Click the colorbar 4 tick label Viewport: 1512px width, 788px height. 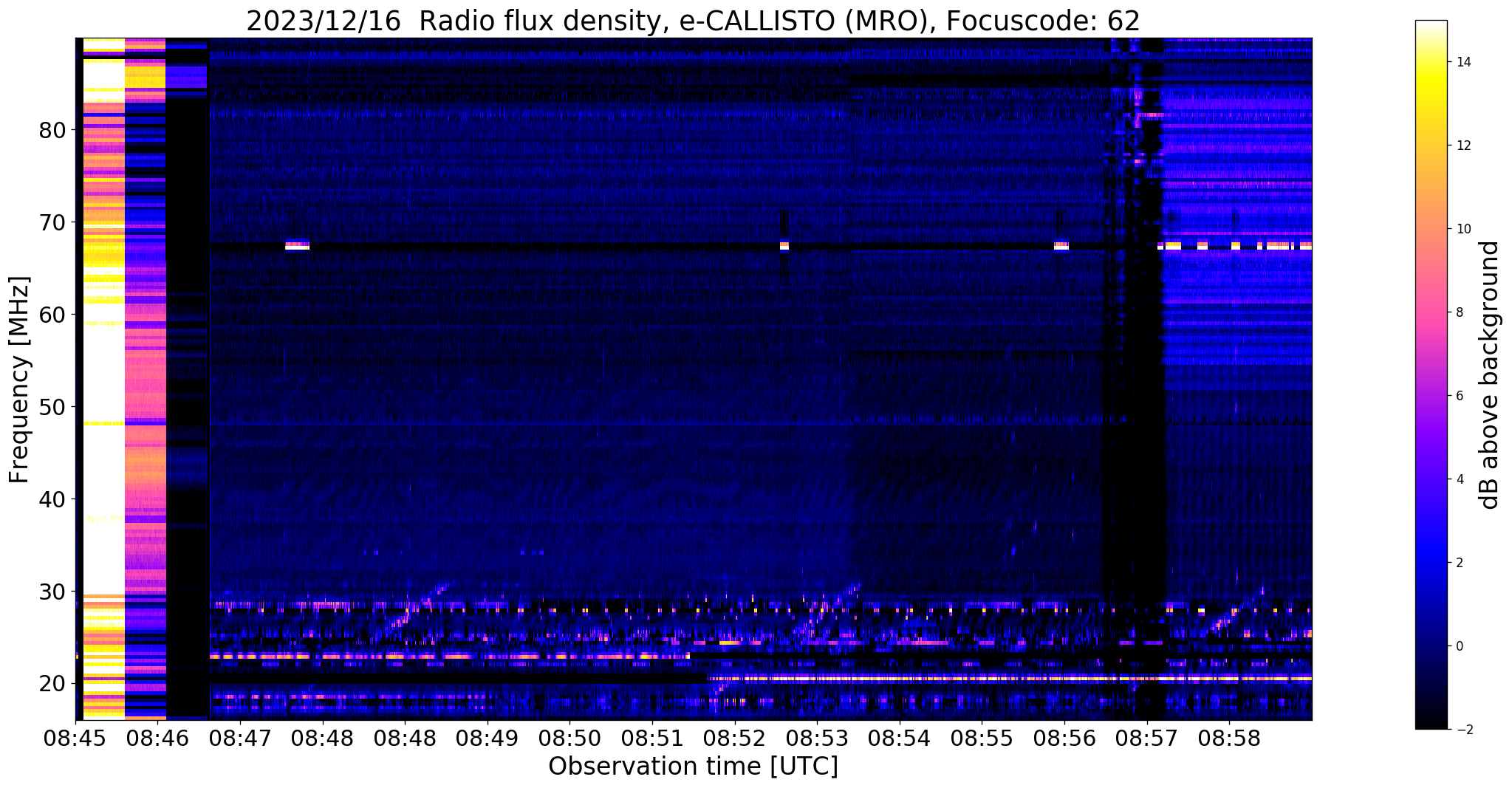click(1458, 479)
